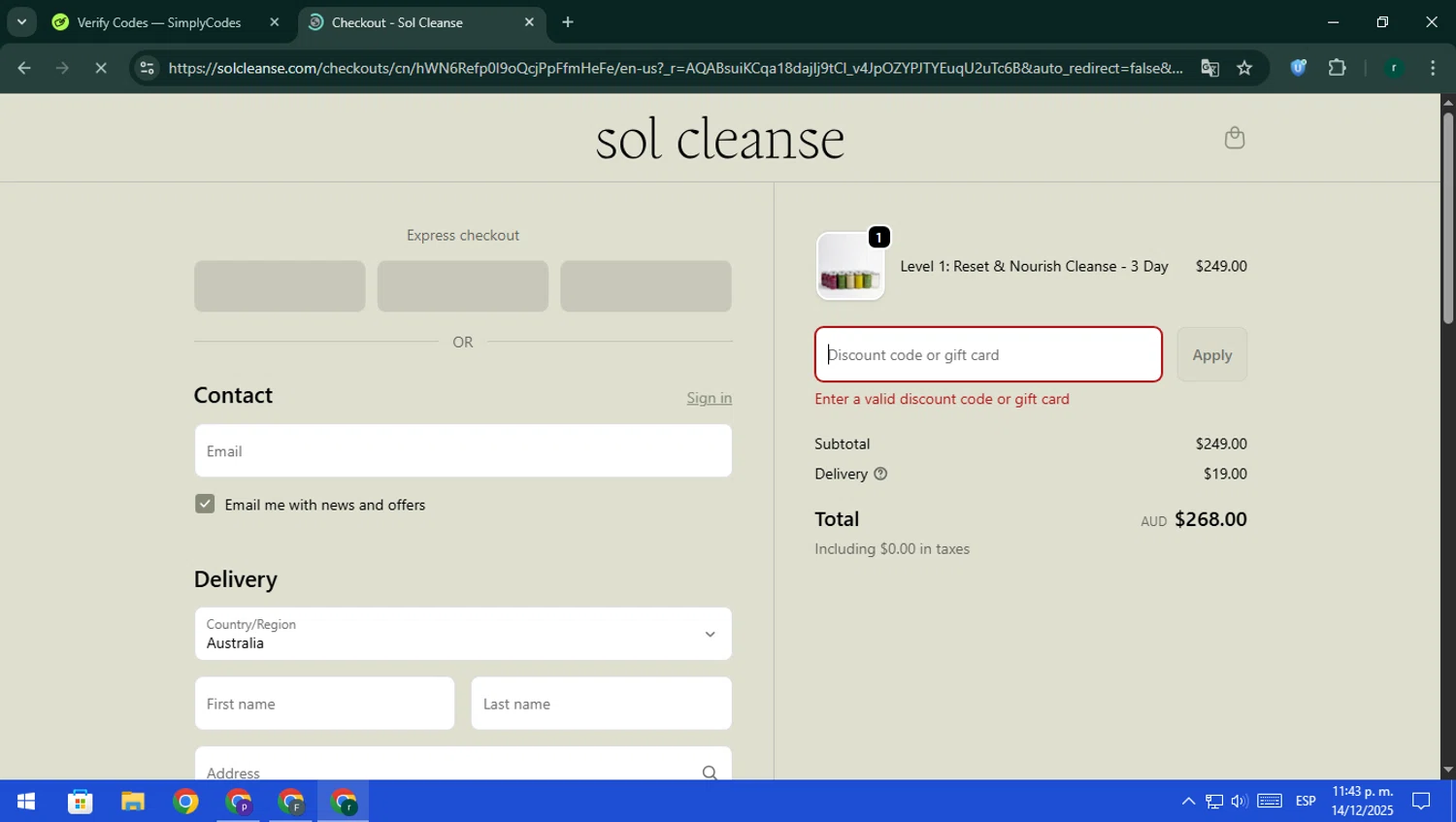
Task: Open the shopping bag cart icon
Action: (1234, 138)
